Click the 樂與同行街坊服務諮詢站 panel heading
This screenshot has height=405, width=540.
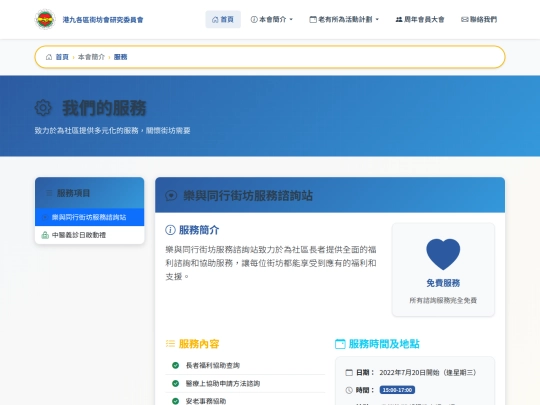tap(248, 196)
